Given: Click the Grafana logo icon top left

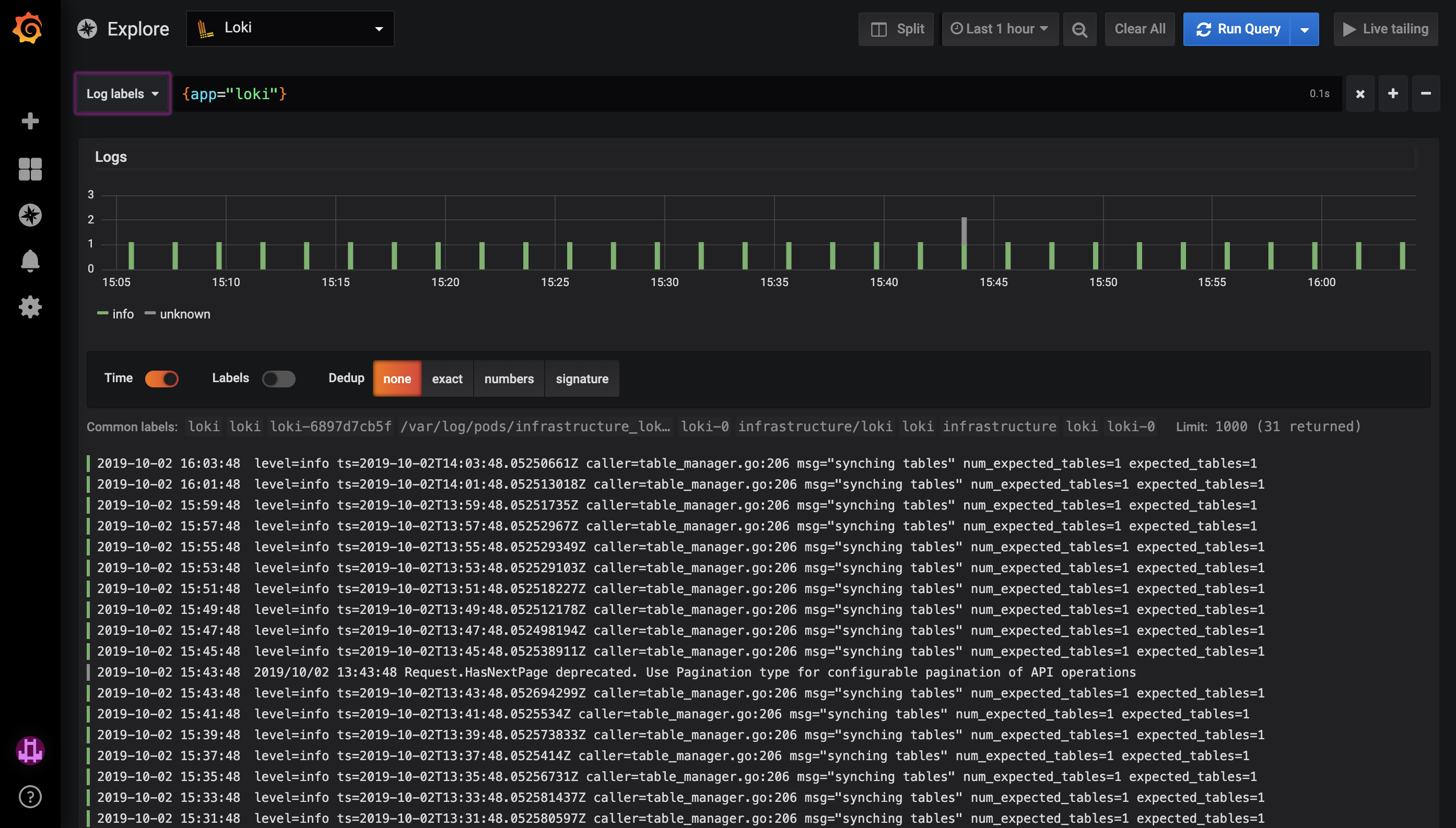Looking at the screenshot, I should pyautogui.click(x=28, y=28).
